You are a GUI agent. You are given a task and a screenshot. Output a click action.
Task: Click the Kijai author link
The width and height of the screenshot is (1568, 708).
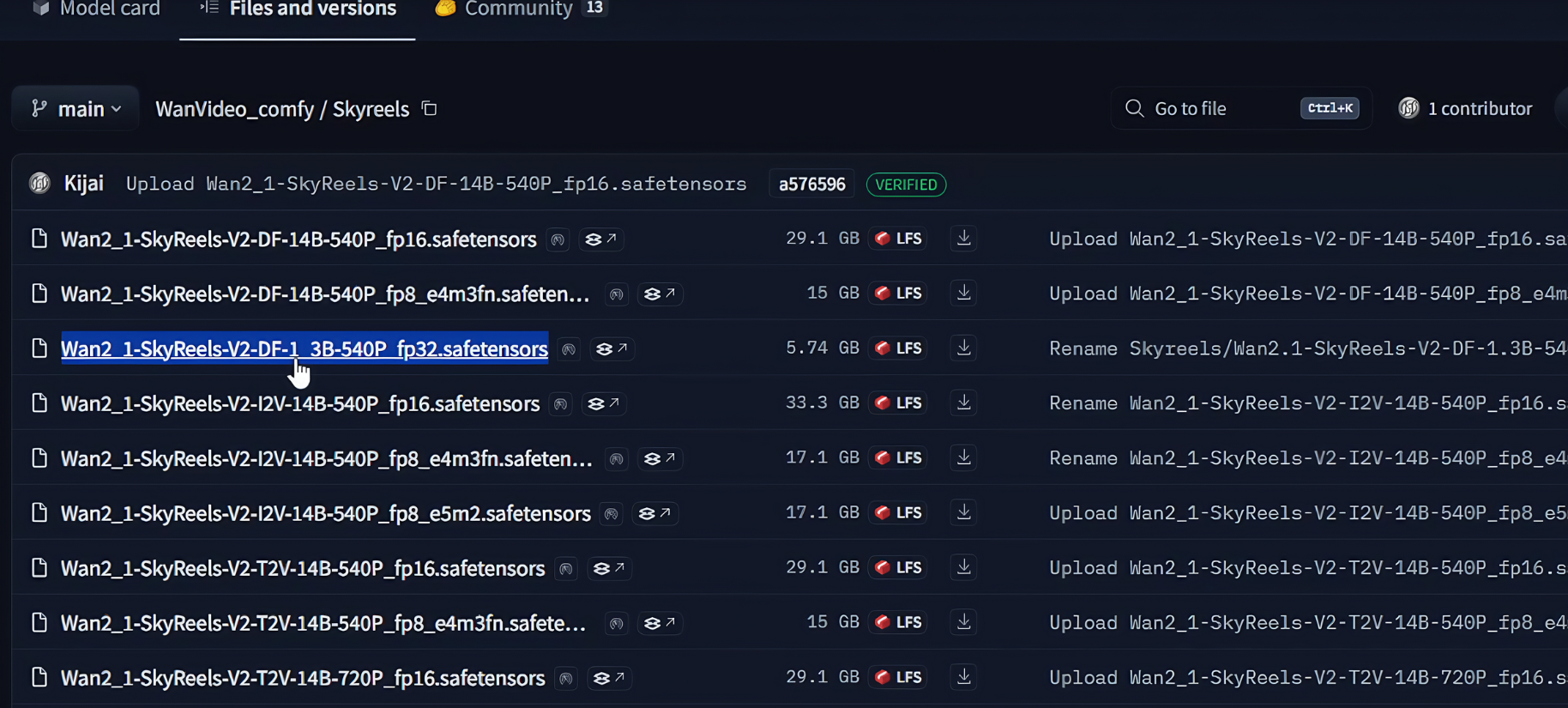click(83, 184)
